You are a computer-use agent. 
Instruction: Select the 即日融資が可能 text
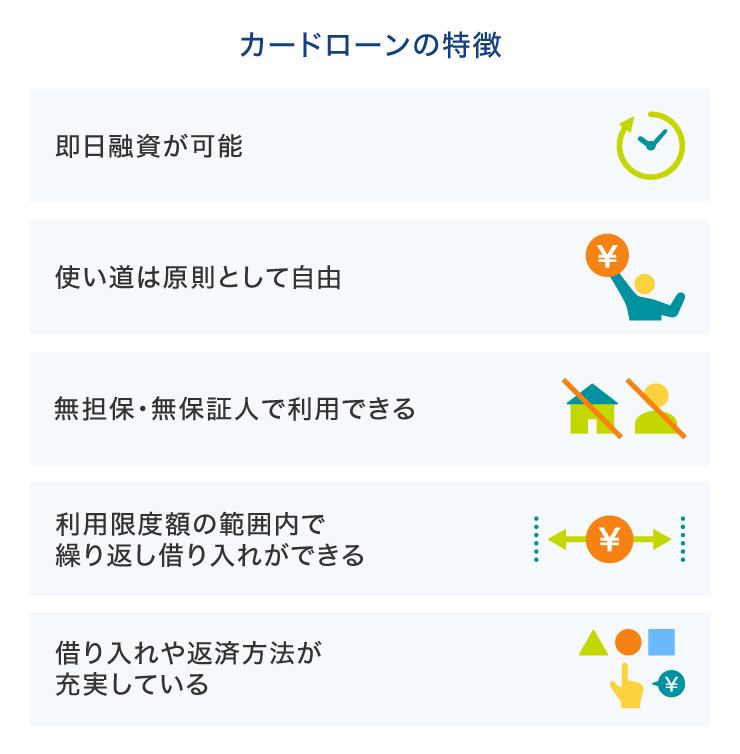(x=149, y=147)
